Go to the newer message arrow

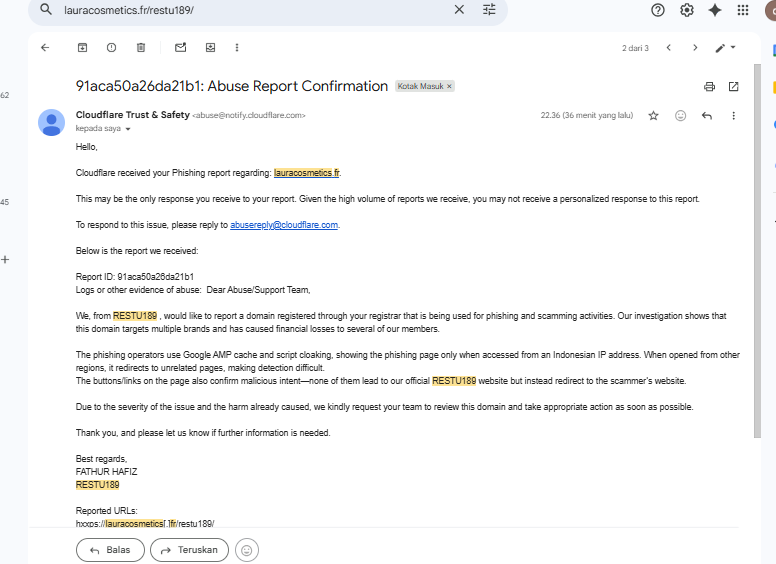click(669, 47)
